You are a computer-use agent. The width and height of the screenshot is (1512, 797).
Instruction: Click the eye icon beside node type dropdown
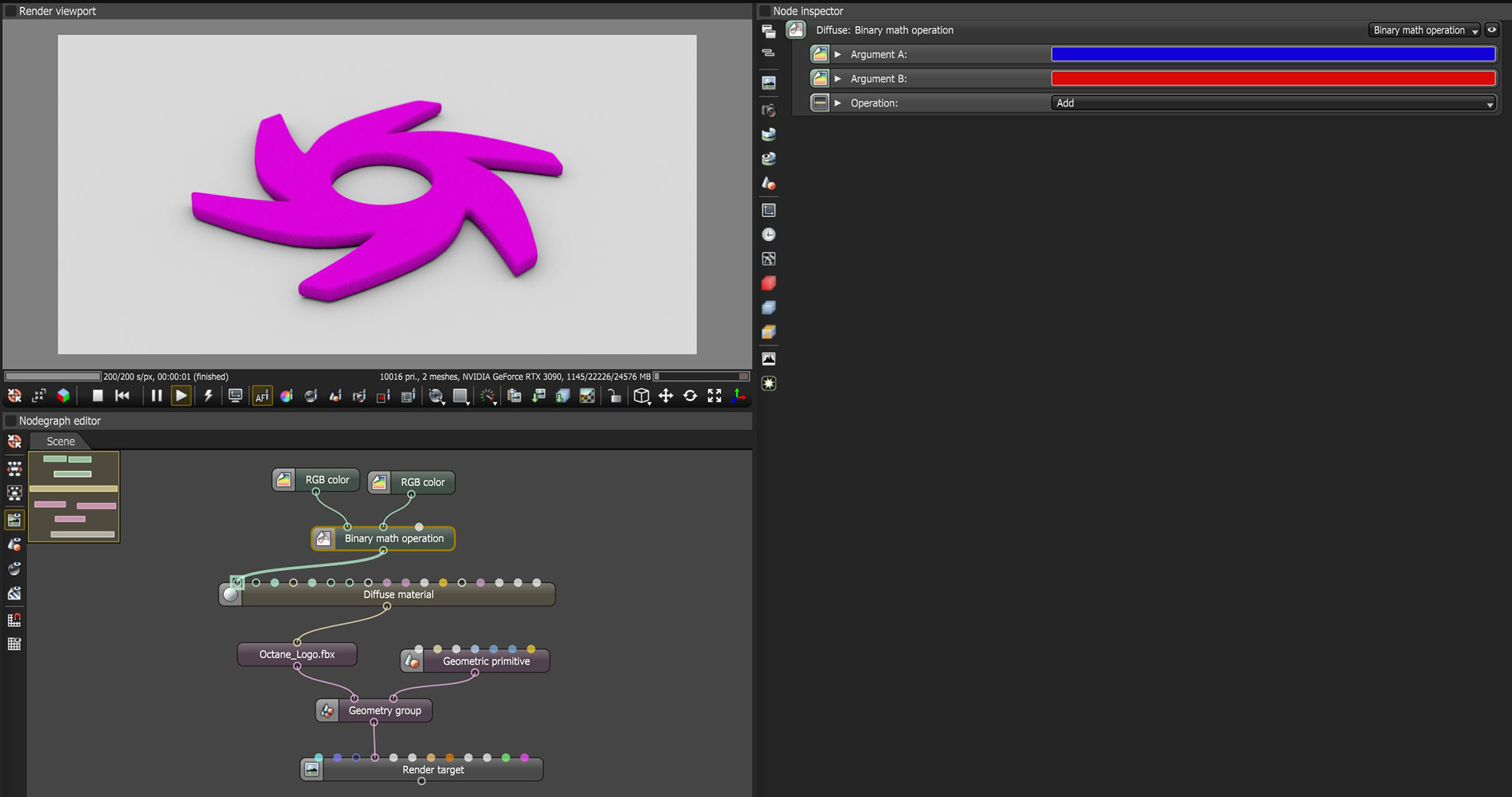pos(1492,30)
